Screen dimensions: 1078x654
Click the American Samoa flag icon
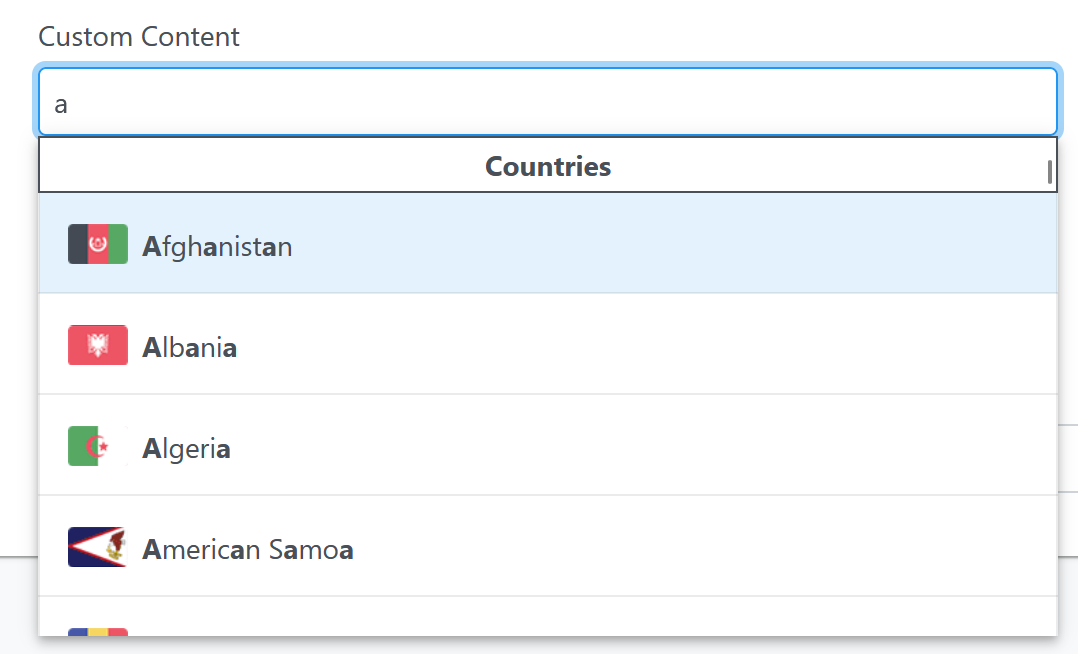[98, 547]
